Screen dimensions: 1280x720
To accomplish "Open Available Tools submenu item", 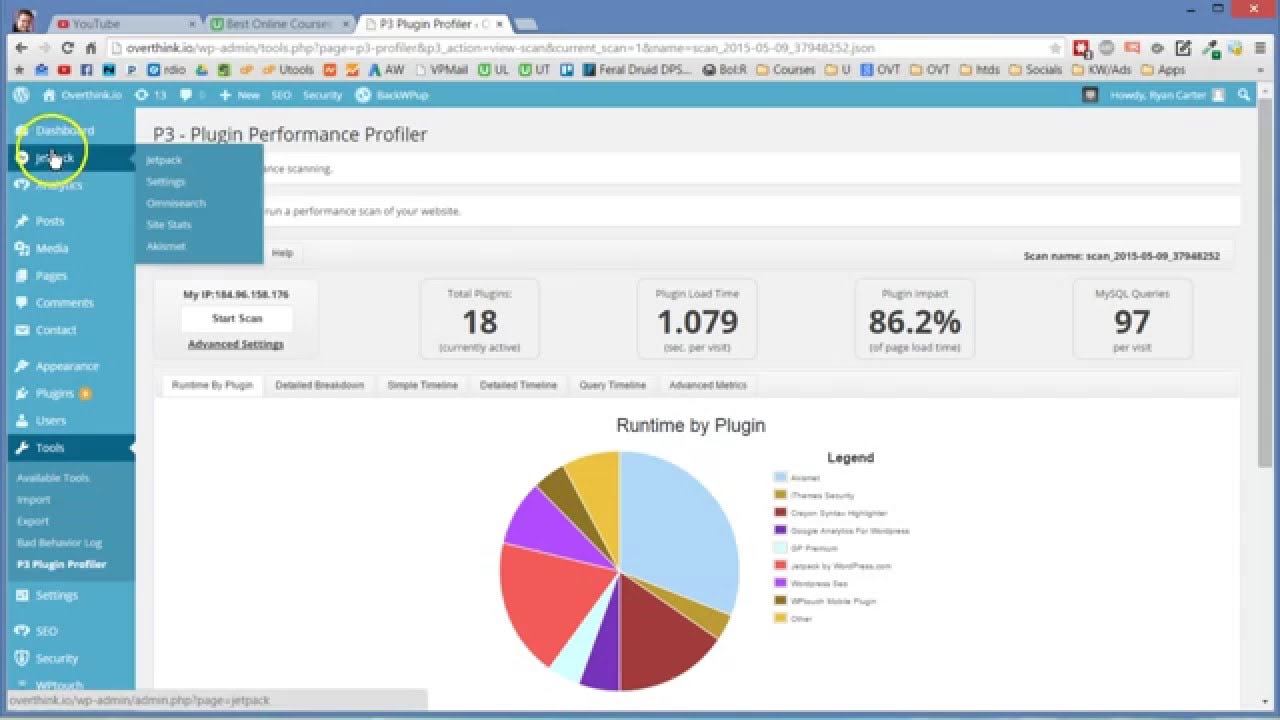I will [53, 478].
